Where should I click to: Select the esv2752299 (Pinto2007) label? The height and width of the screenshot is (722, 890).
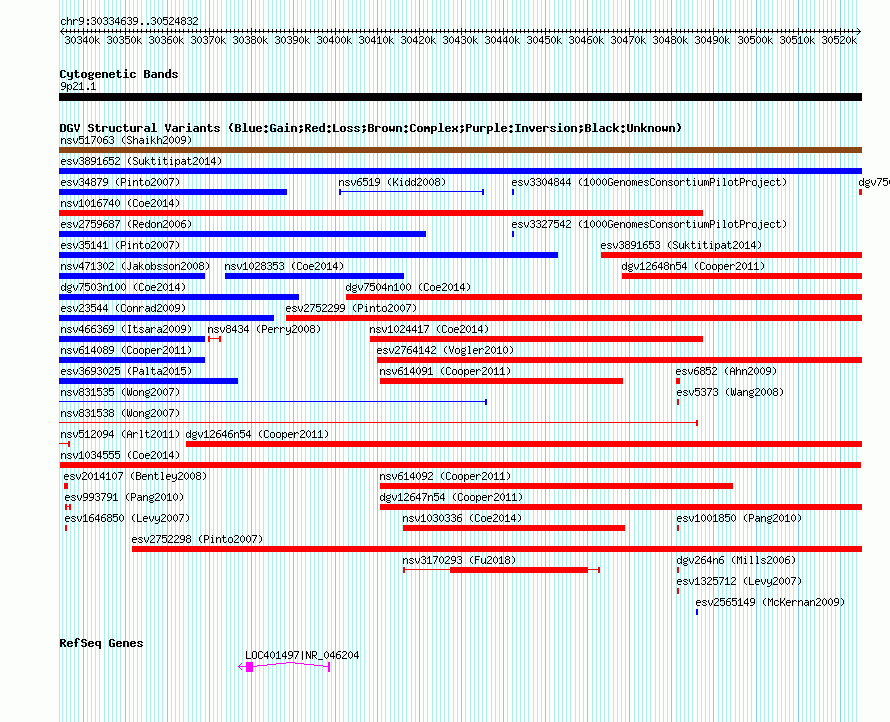click(351, 308)
